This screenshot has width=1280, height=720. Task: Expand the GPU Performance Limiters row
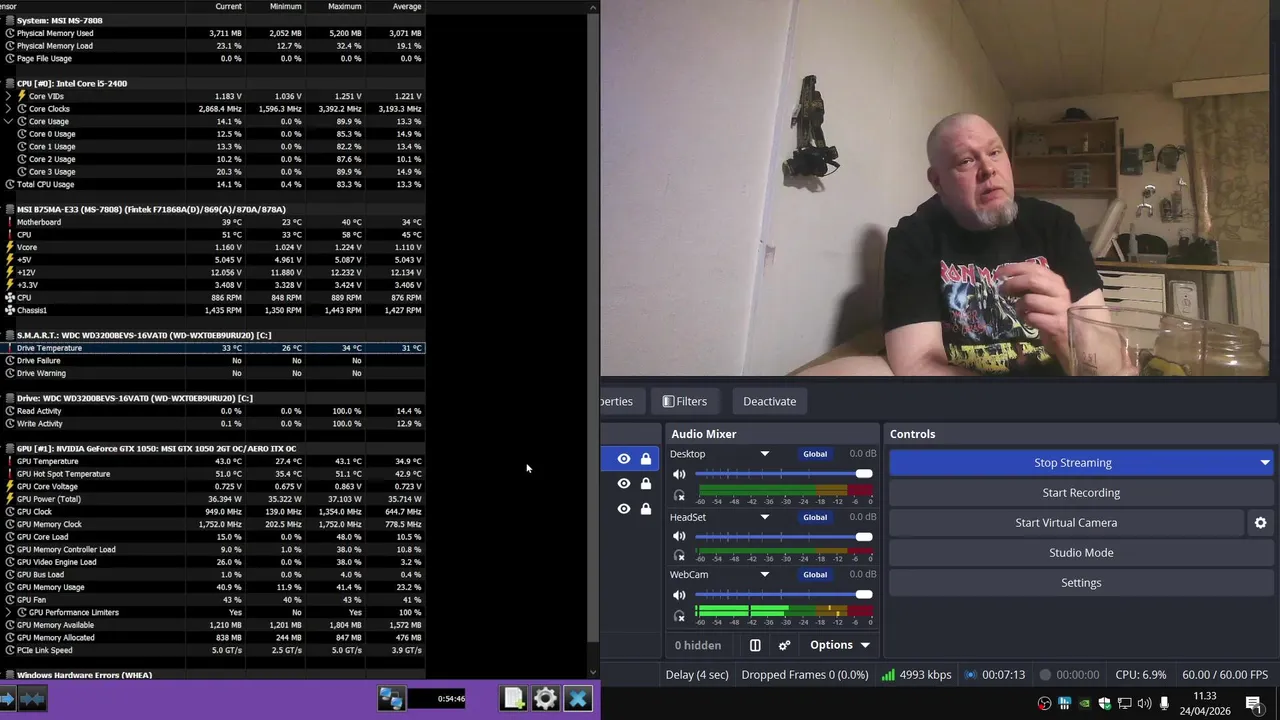click(9, 612)
